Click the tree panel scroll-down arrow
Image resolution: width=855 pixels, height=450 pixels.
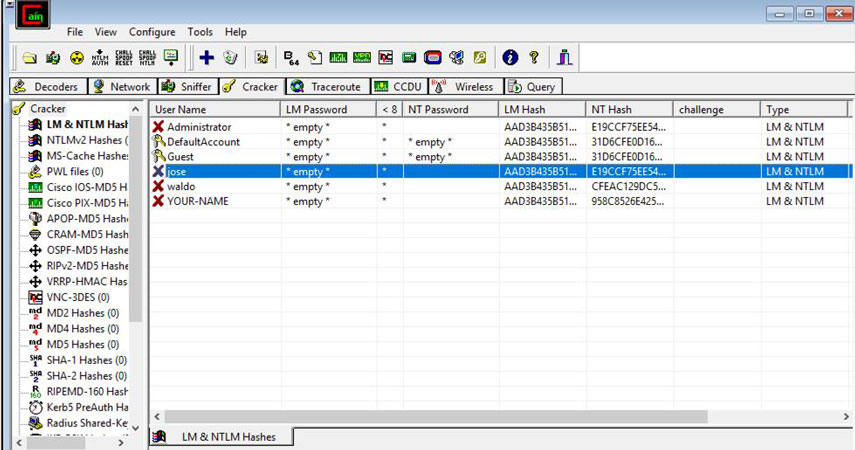pyautogui.click(x=136, y=429)
